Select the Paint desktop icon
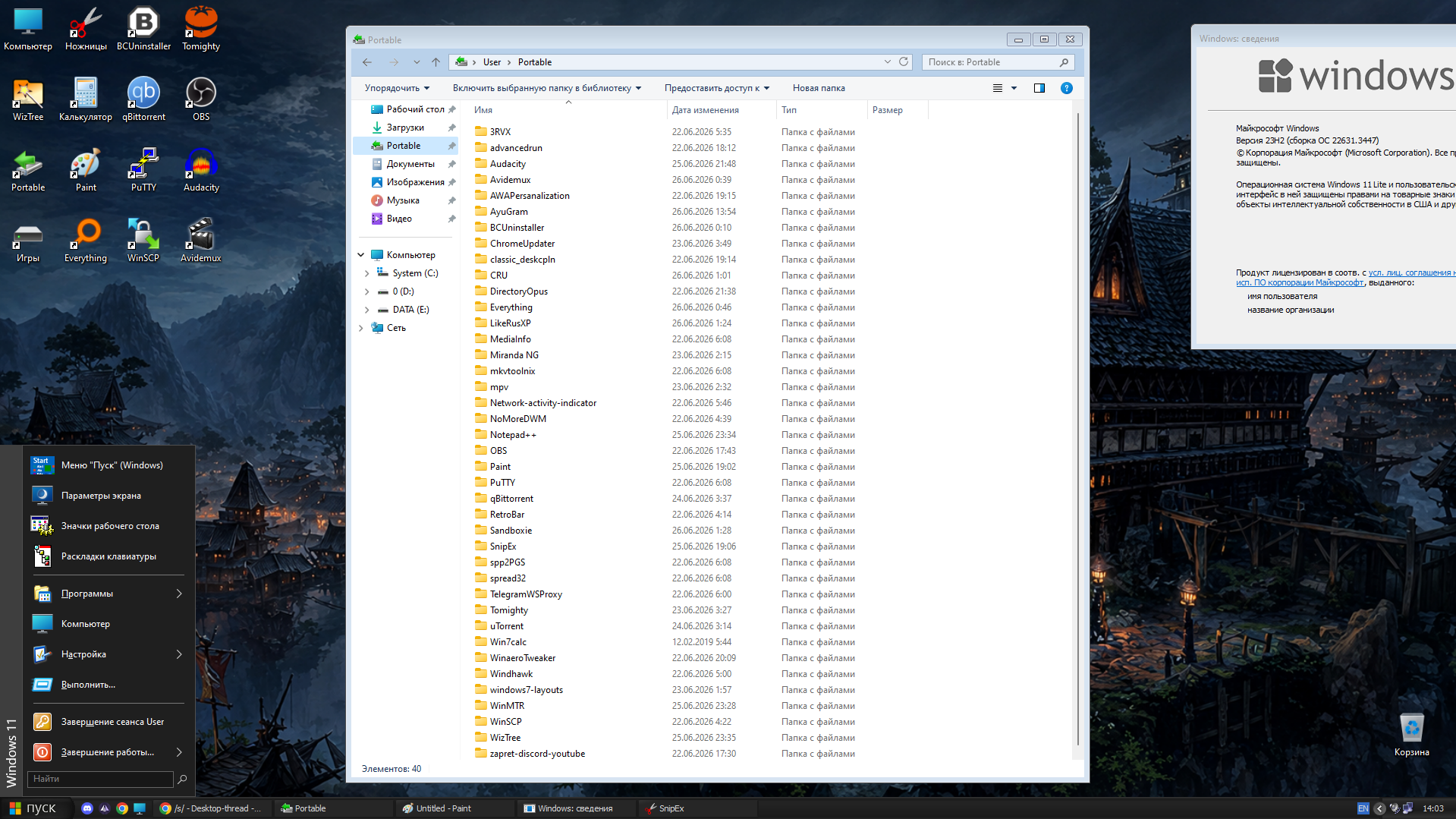 point(86,170)
